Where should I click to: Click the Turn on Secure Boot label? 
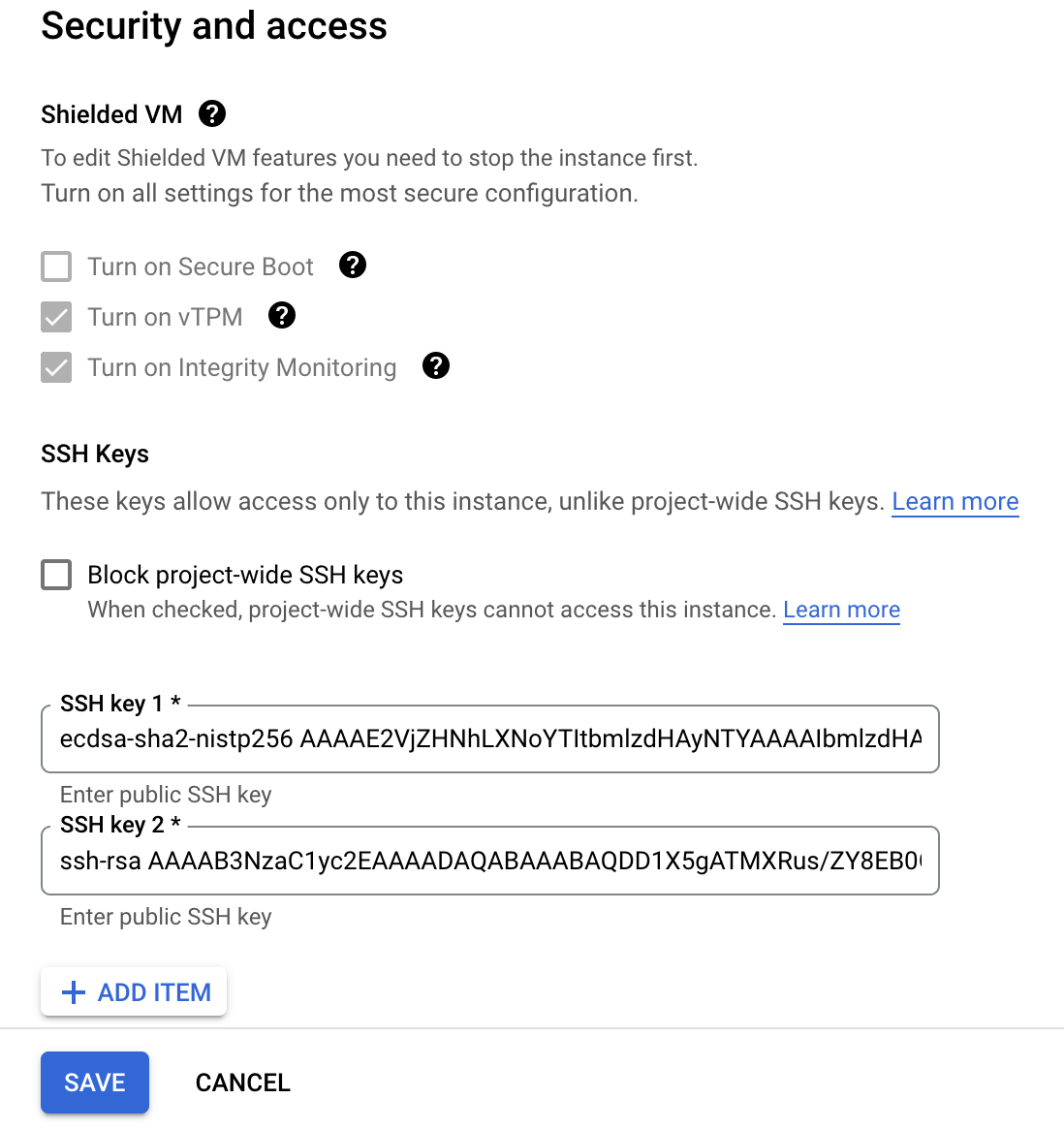tap(201, 267)
